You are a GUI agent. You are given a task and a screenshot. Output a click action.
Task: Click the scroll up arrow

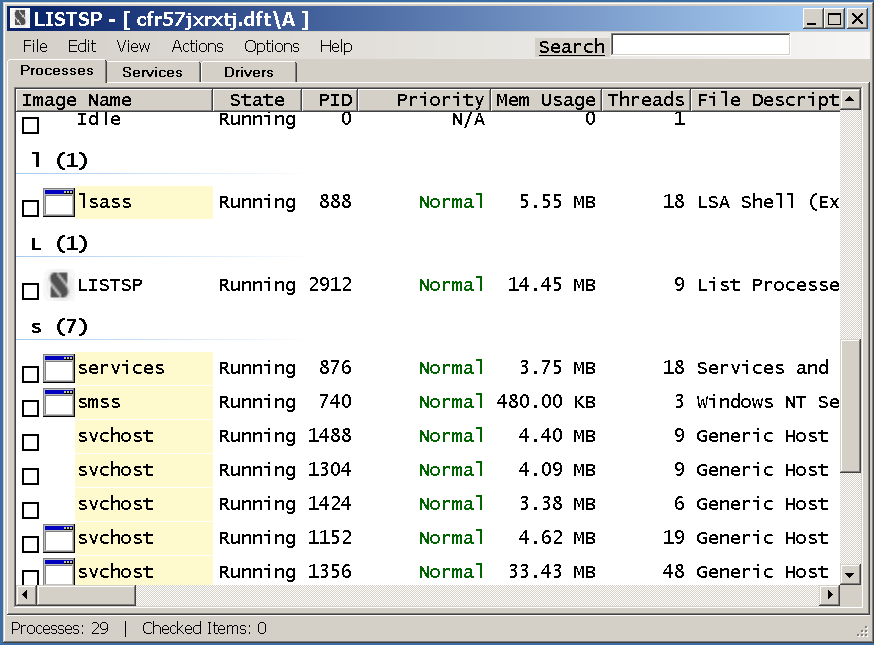click(x=849, y=99)
